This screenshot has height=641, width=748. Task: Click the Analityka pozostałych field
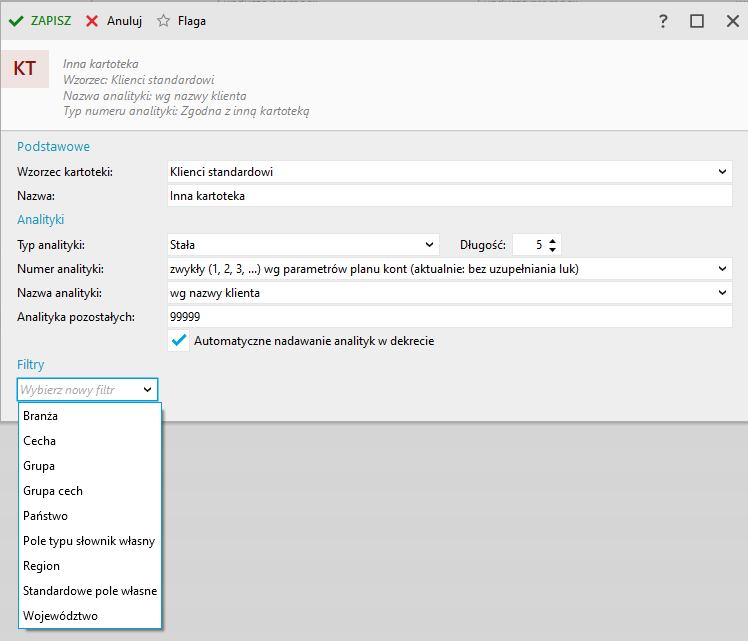[x=449, y=317]
